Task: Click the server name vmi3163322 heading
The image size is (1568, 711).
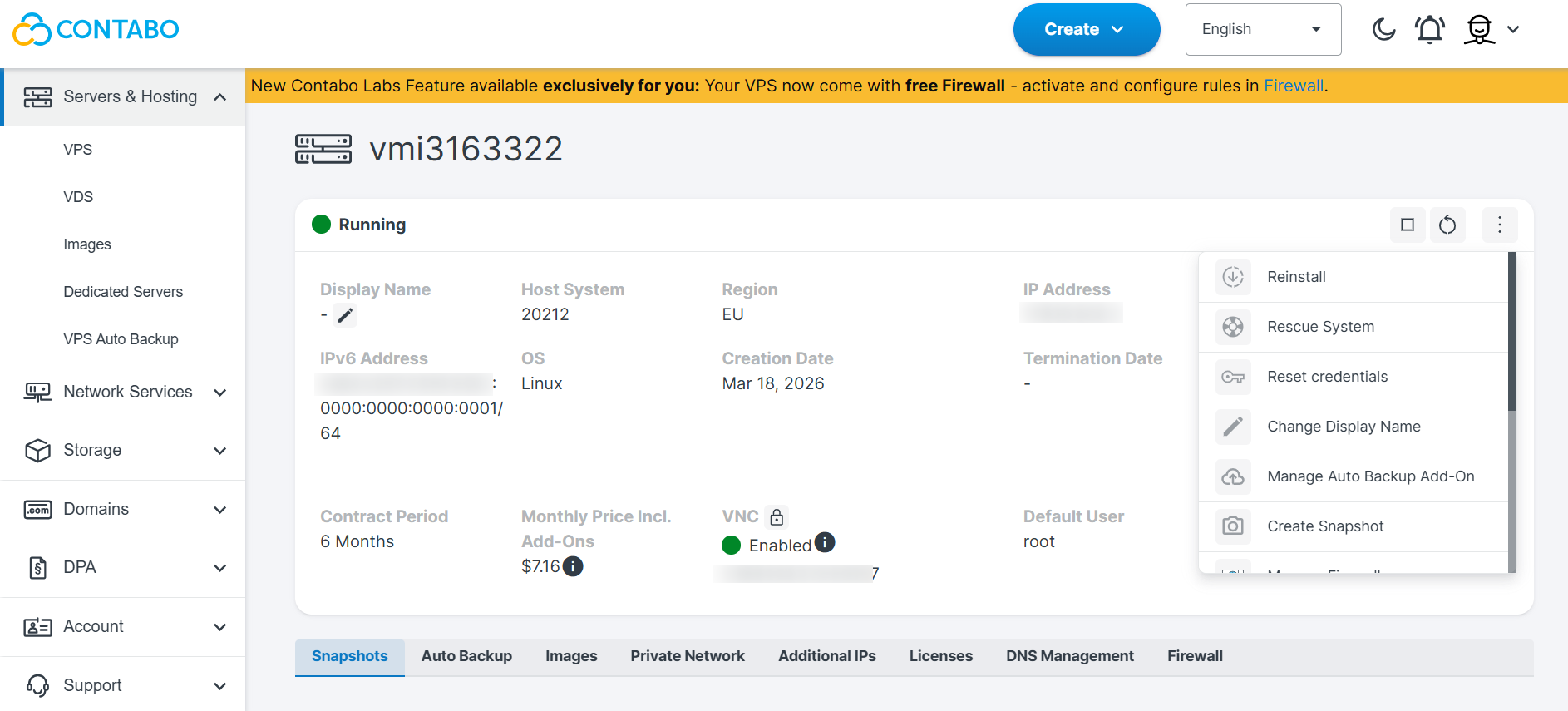Action: [x=466, y=150]
